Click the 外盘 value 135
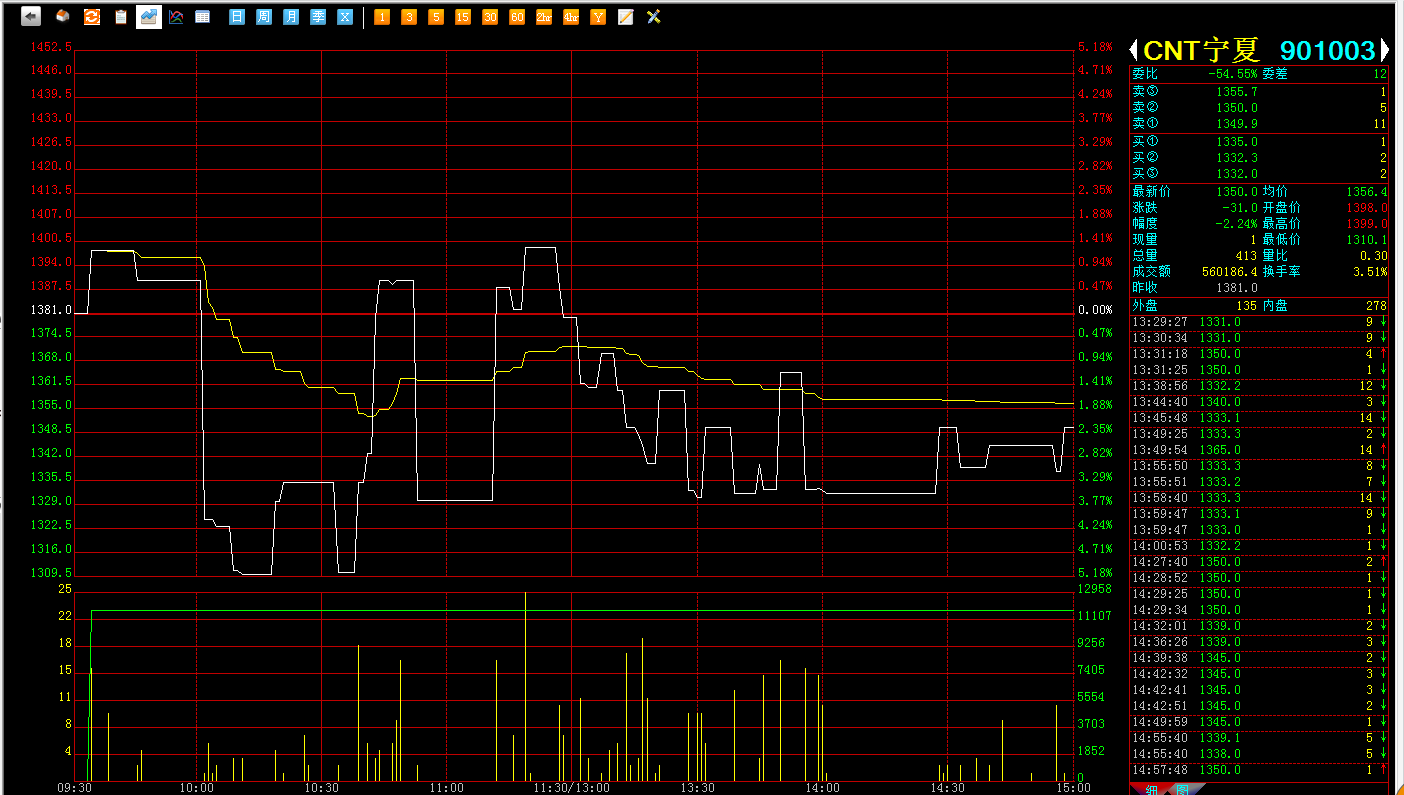The image size is (1404, 795). [x=1246, y=305]
